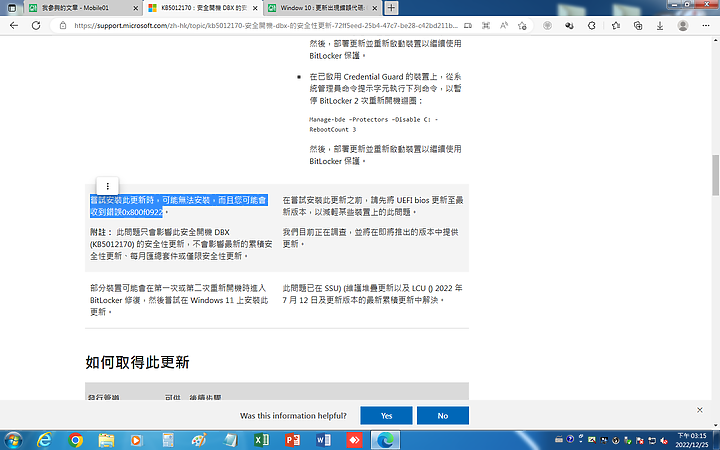Open the dark bubbles extension icon on the toolbar

569,26
